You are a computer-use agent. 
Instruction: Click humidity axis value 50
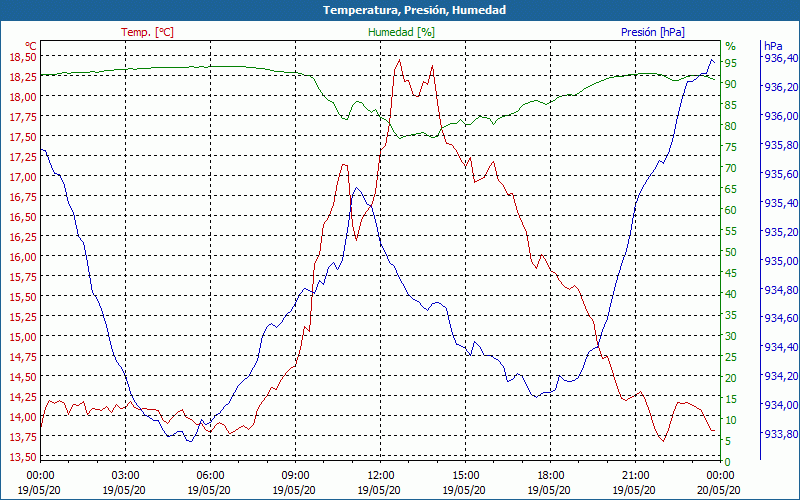731,252
